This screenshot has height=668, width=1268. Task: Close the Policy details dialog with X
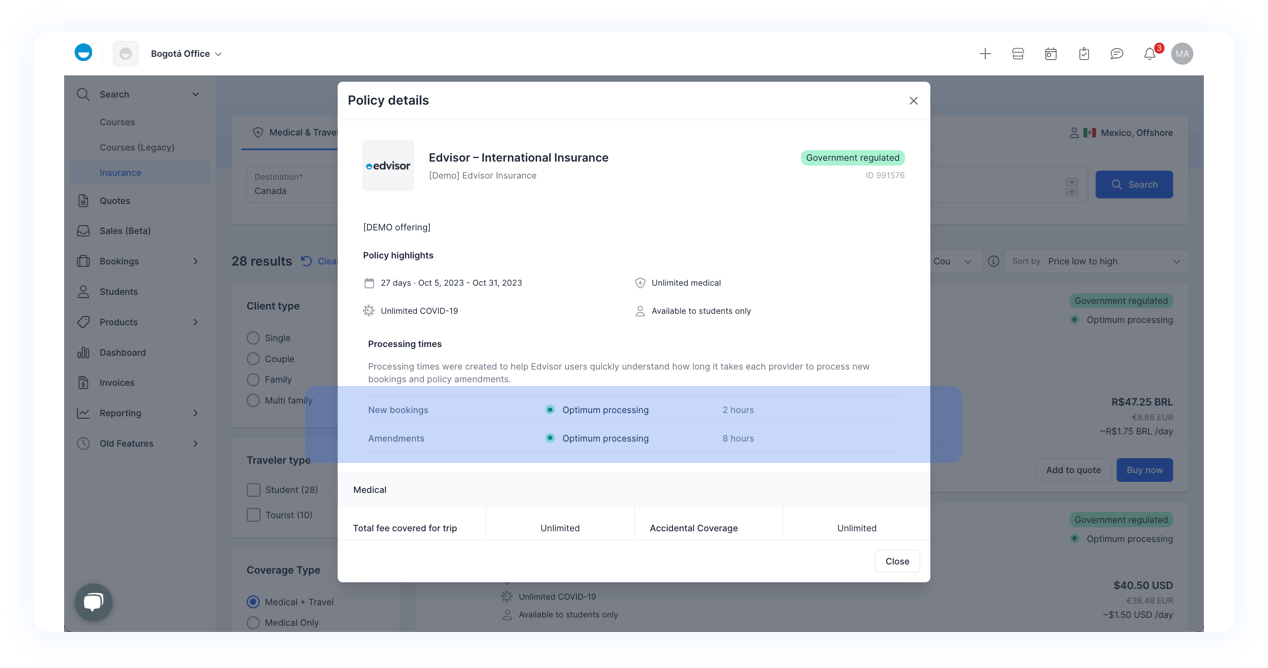click(x=913, y=101)
